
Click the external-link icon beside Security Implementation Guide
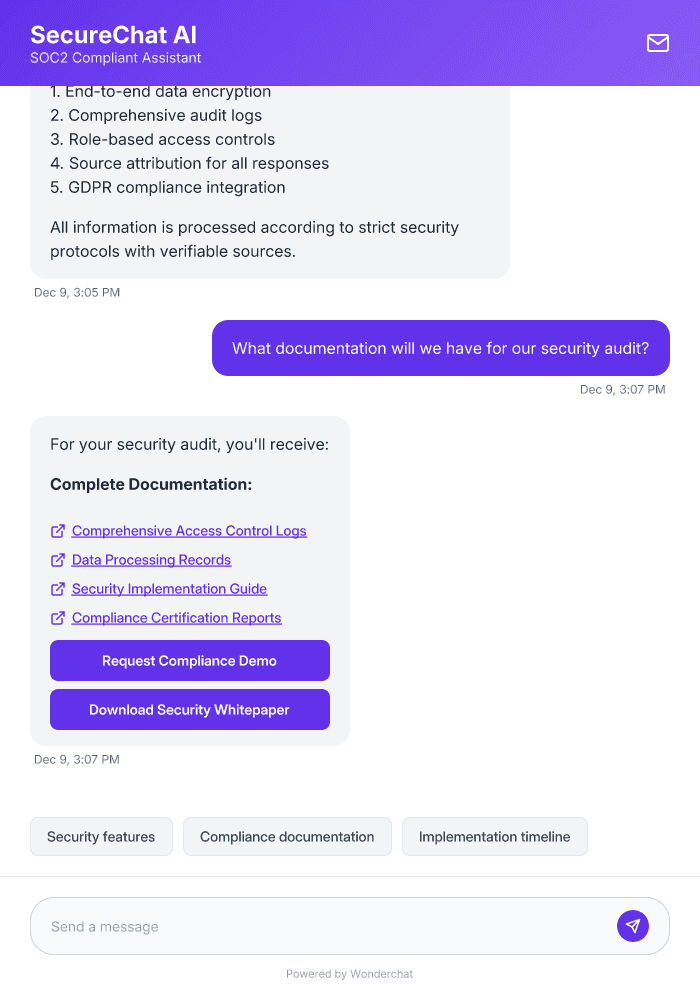point(57,588)
